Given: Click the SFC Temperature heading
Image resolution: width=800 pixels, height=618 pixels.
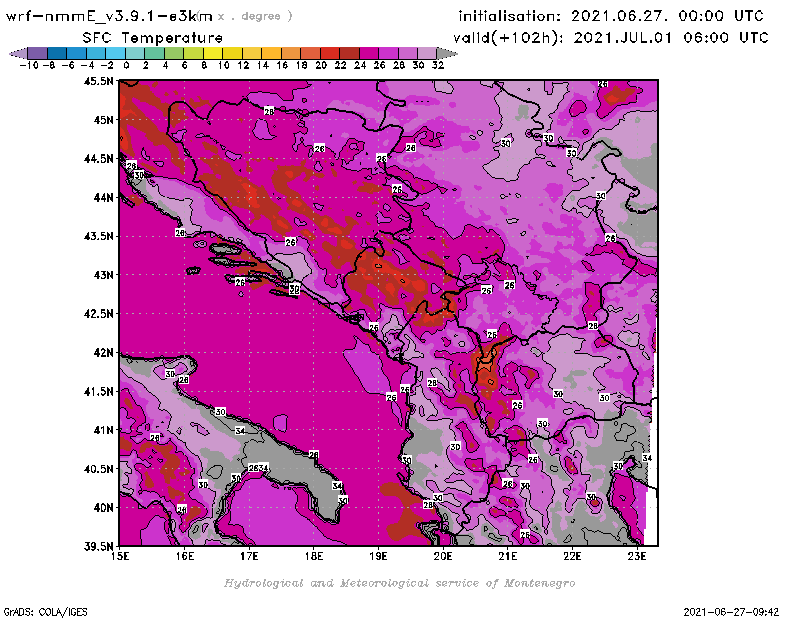Looking at the screenshot, I should pos(153,38).
